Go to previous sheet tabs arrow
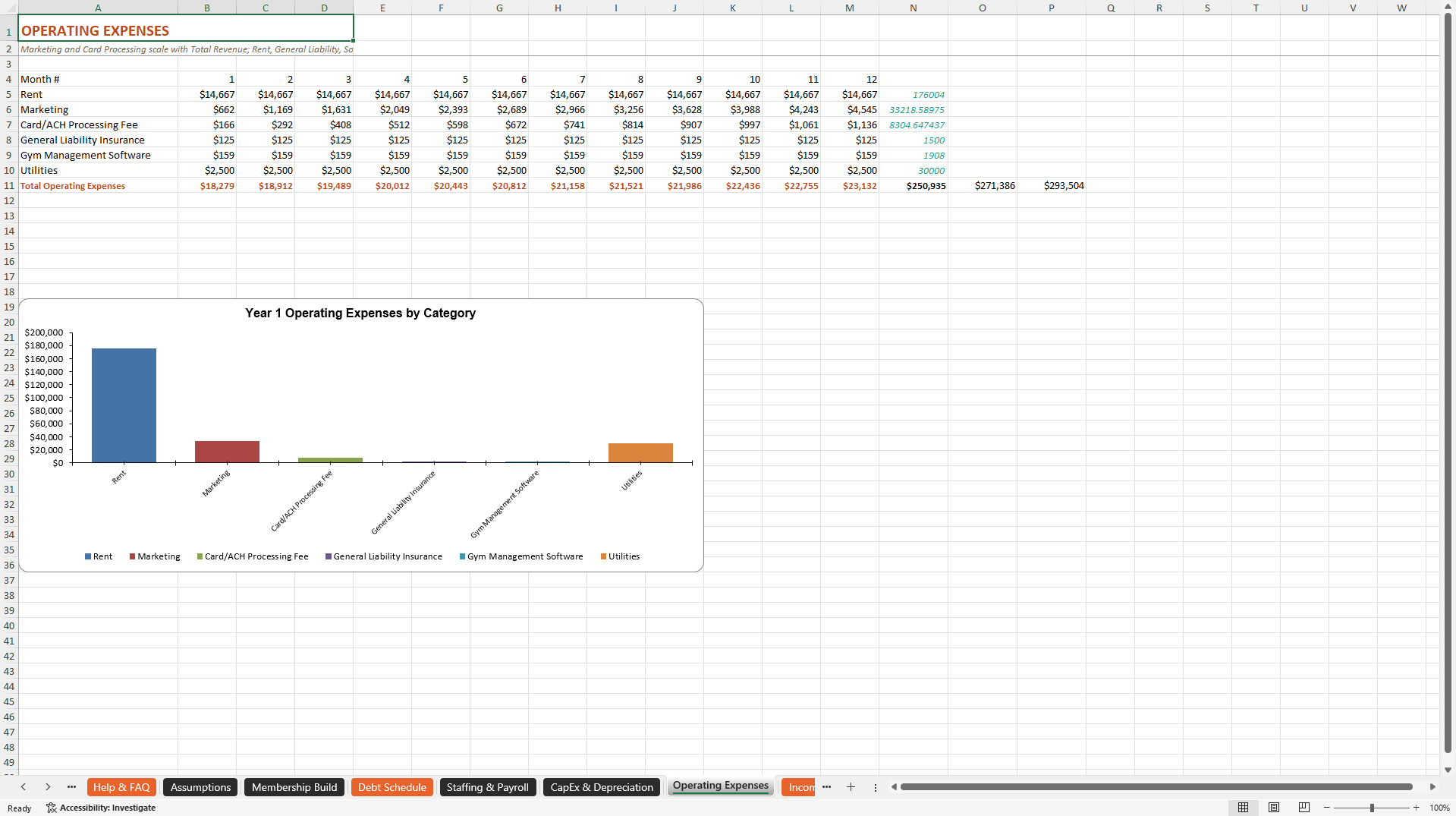The height and width of the screenshot is (816, 1456). 24,787
